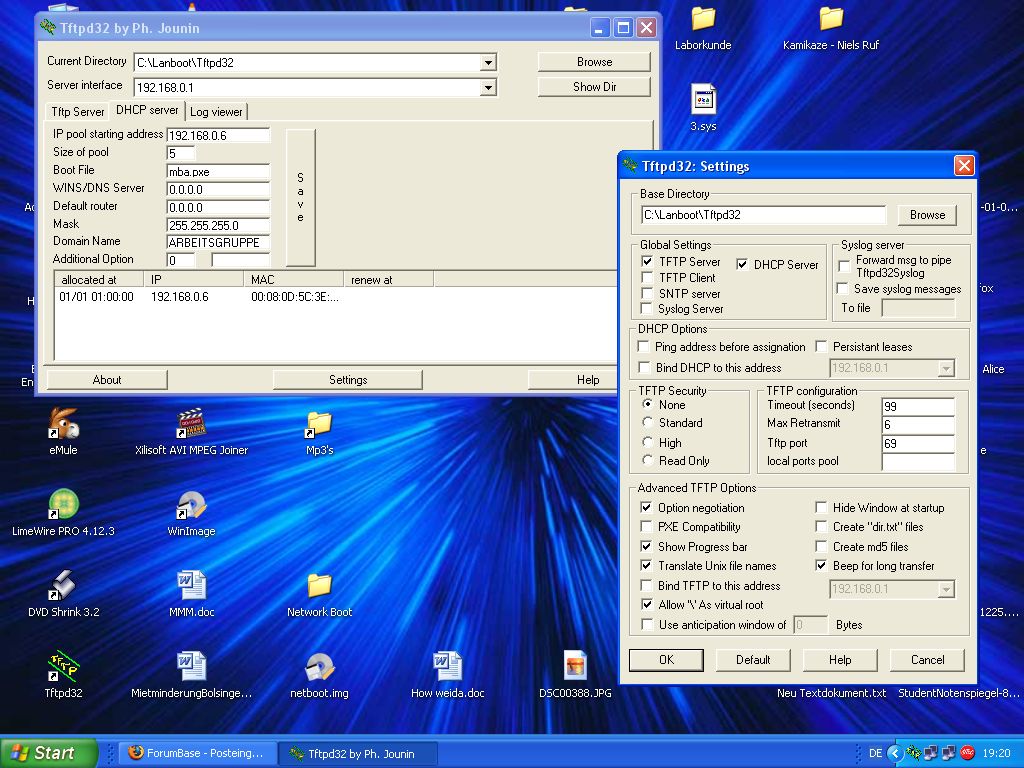1024x768 pixels.
Task: Select the DHCP server tab
Action: pyautogui.click(x=147, y=110)
